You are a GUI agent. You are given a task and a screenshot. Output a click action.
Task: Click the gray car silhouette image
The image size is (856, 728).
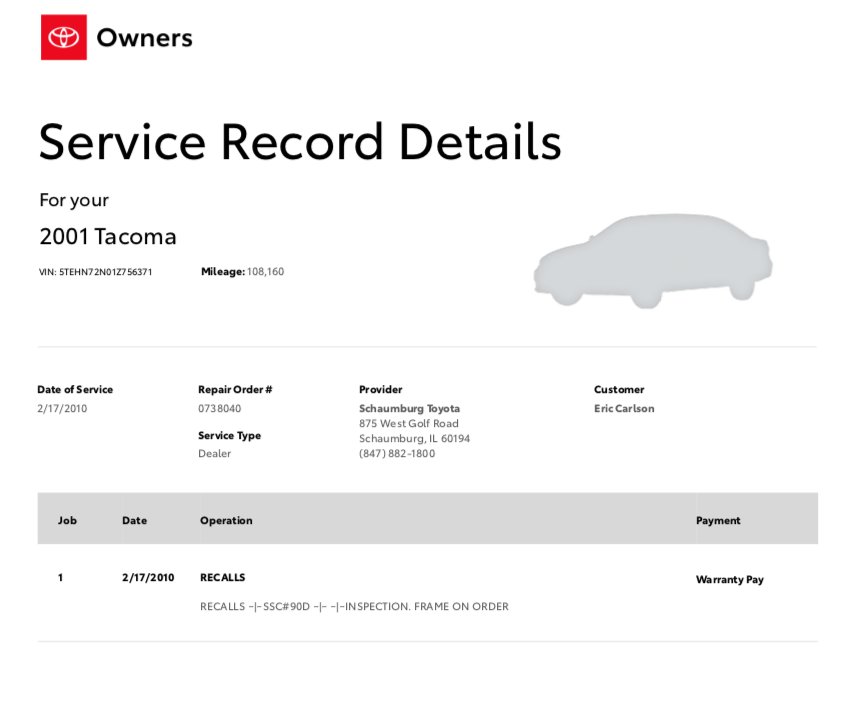653,261
